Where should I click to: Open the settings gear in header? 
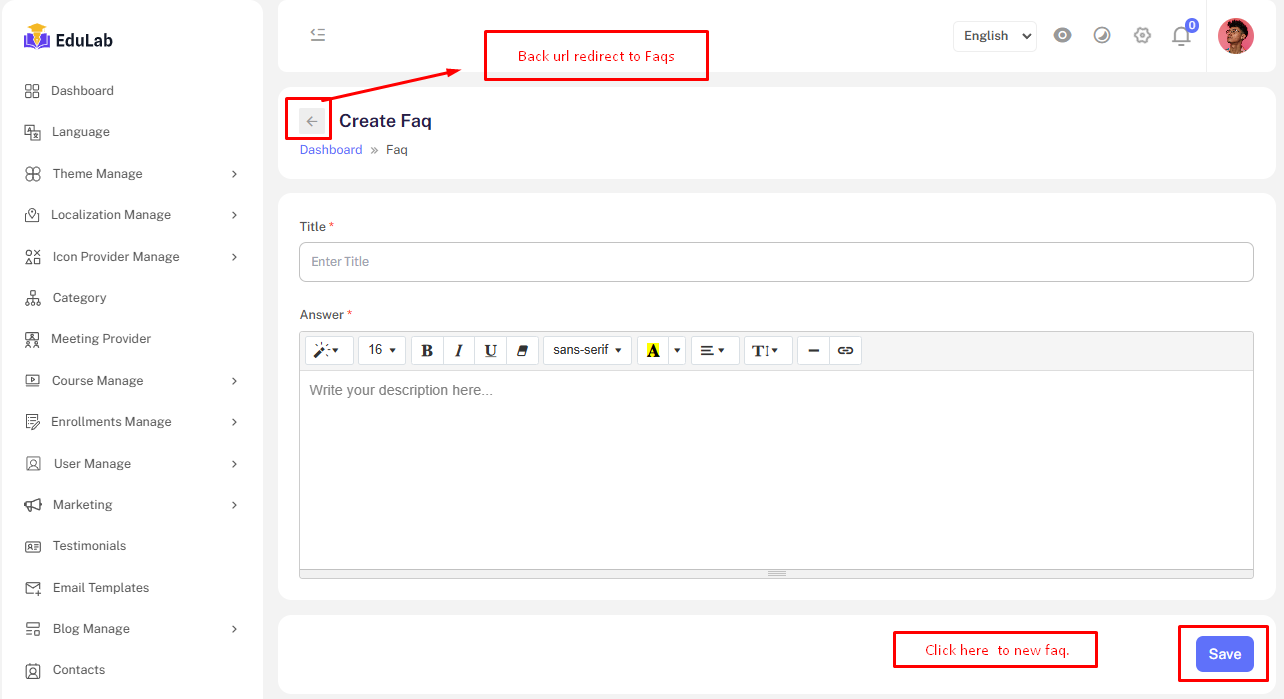click(1142, 36)
